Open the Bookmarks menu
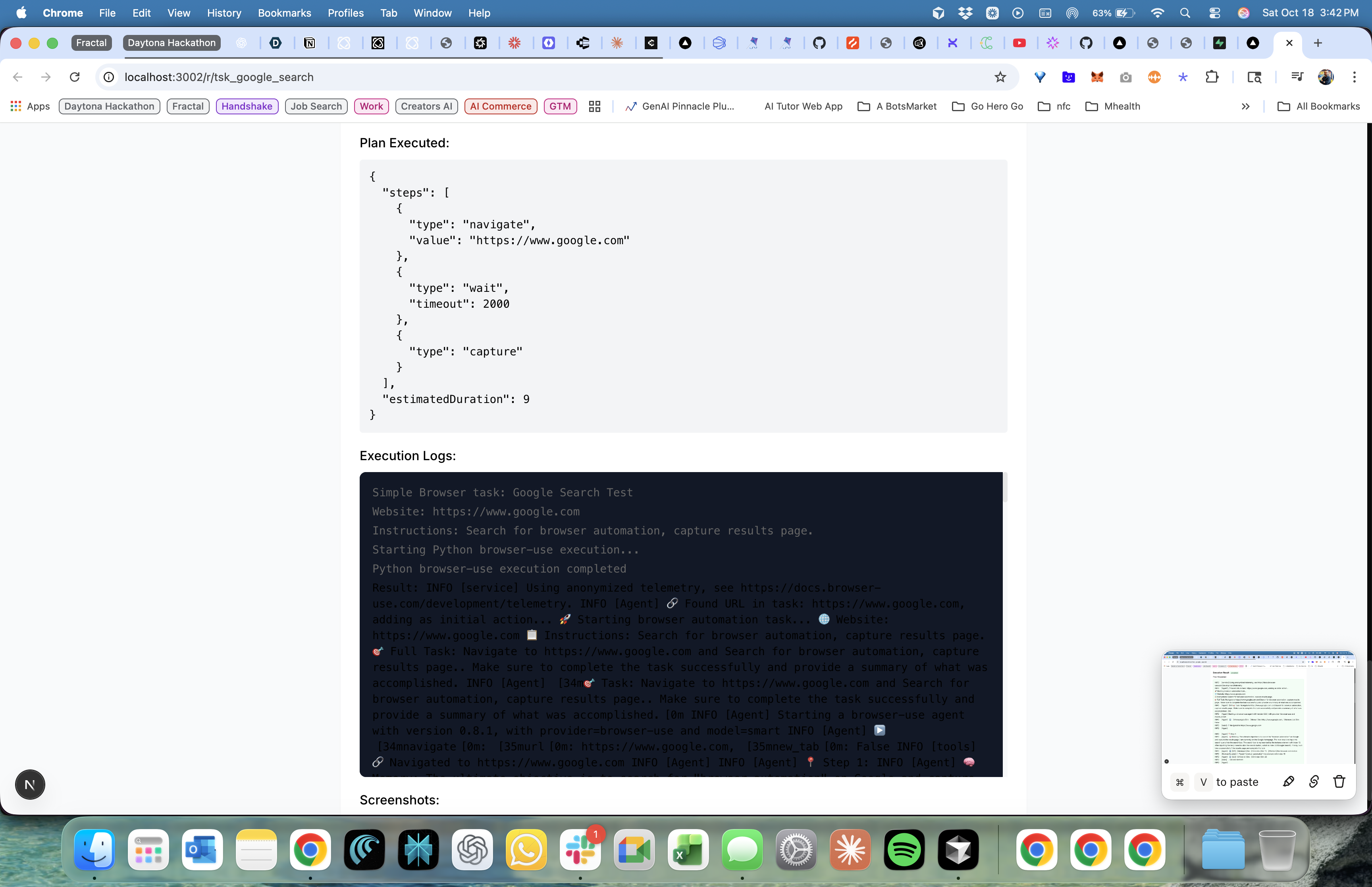This screenshot has width=1372, height=887. pyautogui.click(x=284, y=13)
